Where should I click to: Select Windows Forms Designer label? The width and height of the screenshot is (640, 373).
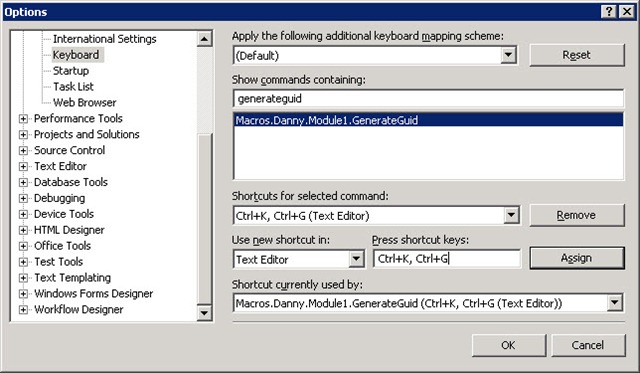pyautogui.click(x=93, y=293)
